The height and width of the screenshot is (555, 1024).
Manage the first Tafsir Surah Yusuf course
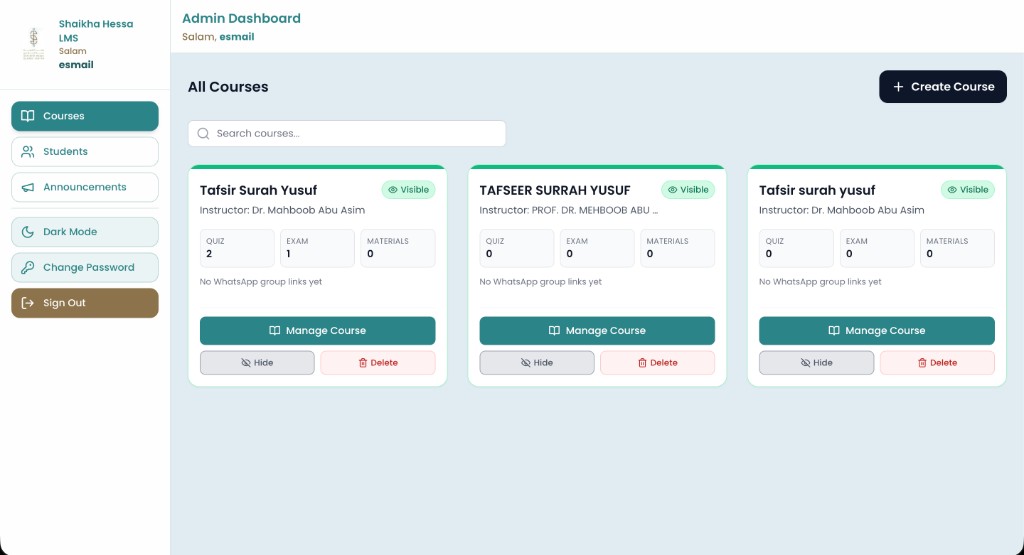[317, 330]
